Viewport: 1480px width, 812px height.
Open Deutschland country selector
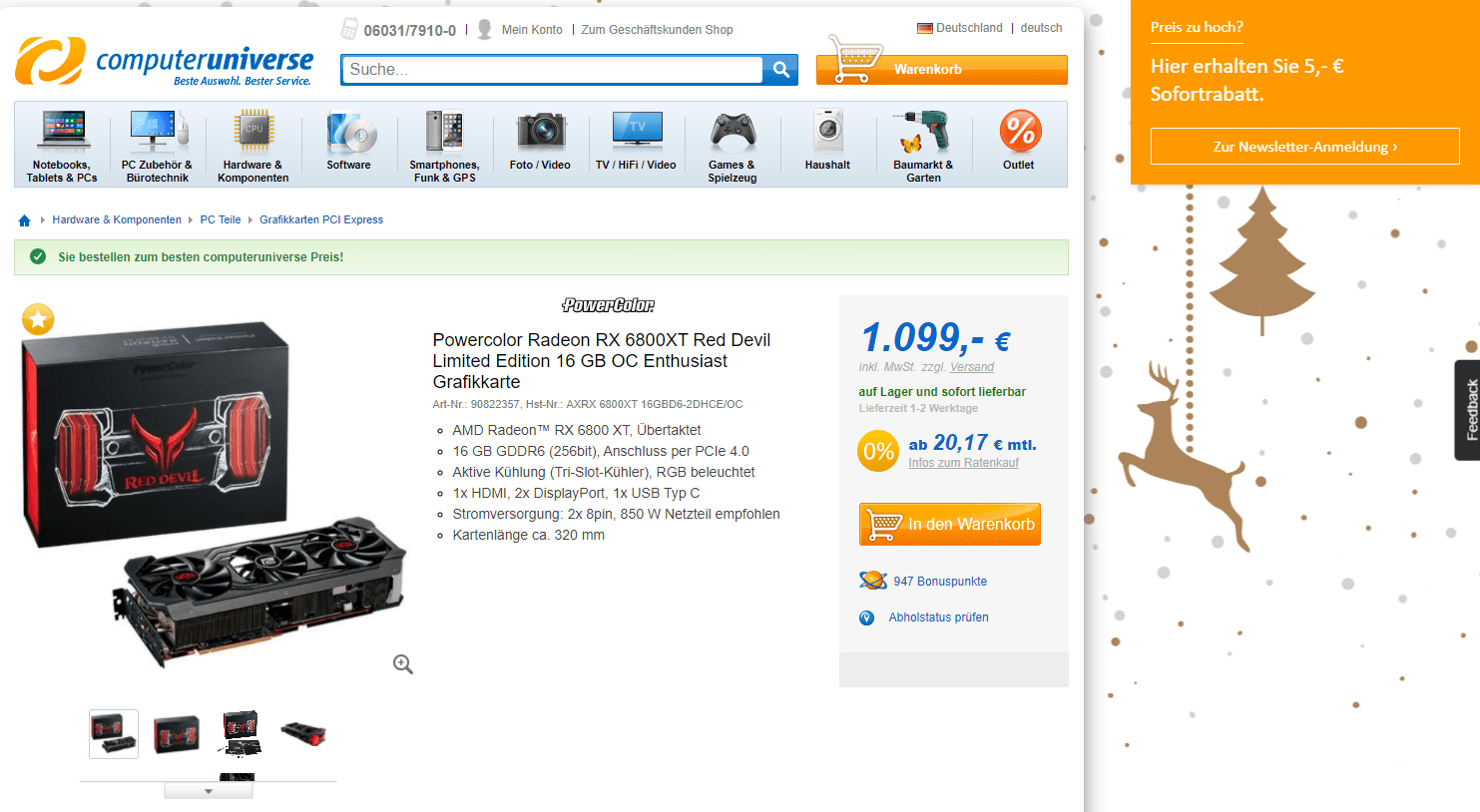tap(960, 28)
